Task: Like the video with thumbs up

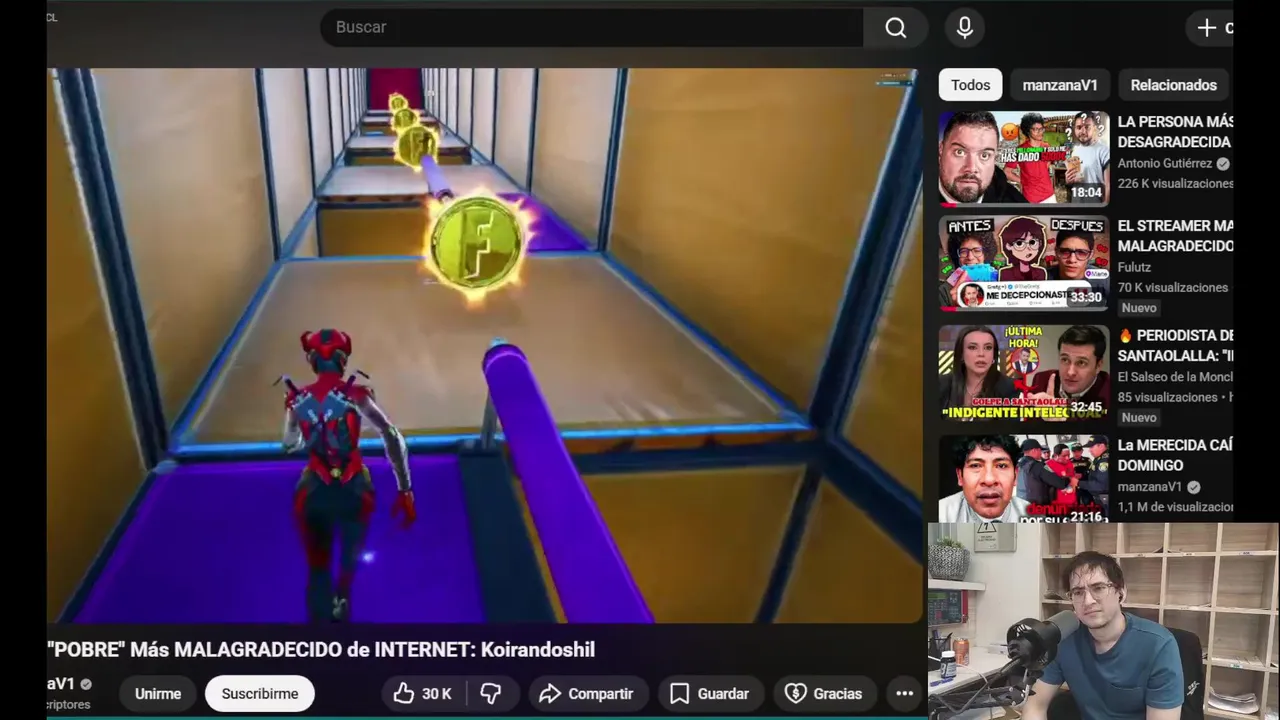Action: (x=423, y=693)
